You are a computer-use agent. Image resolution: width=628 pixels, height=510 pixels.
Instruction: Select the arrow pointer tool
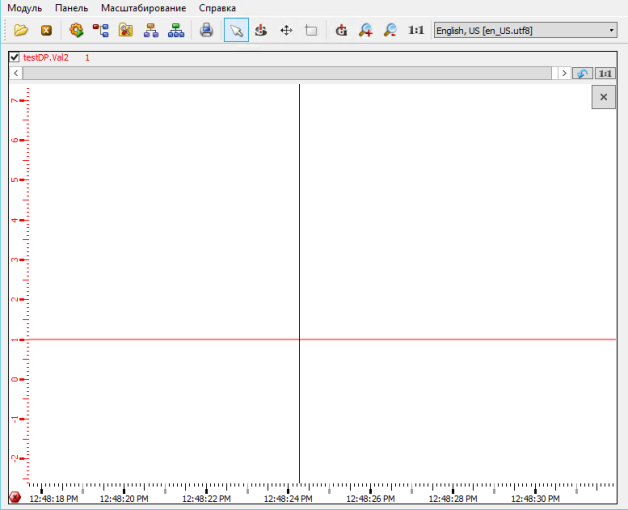[236, 31]
